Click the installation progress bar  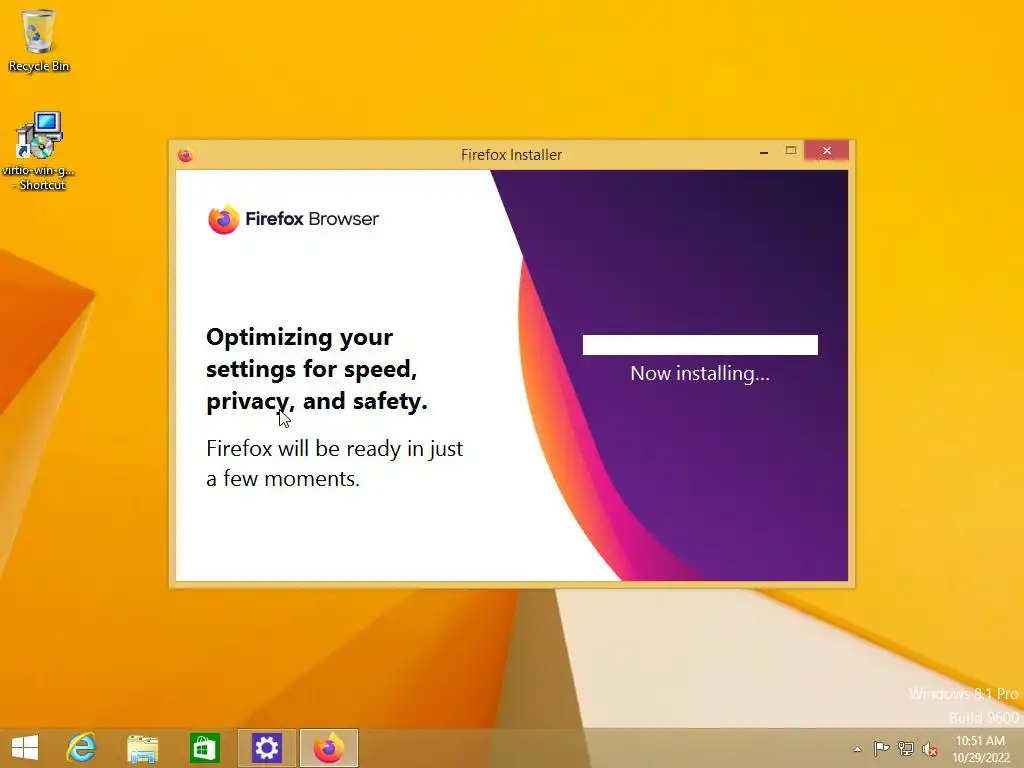coord(700,345)
